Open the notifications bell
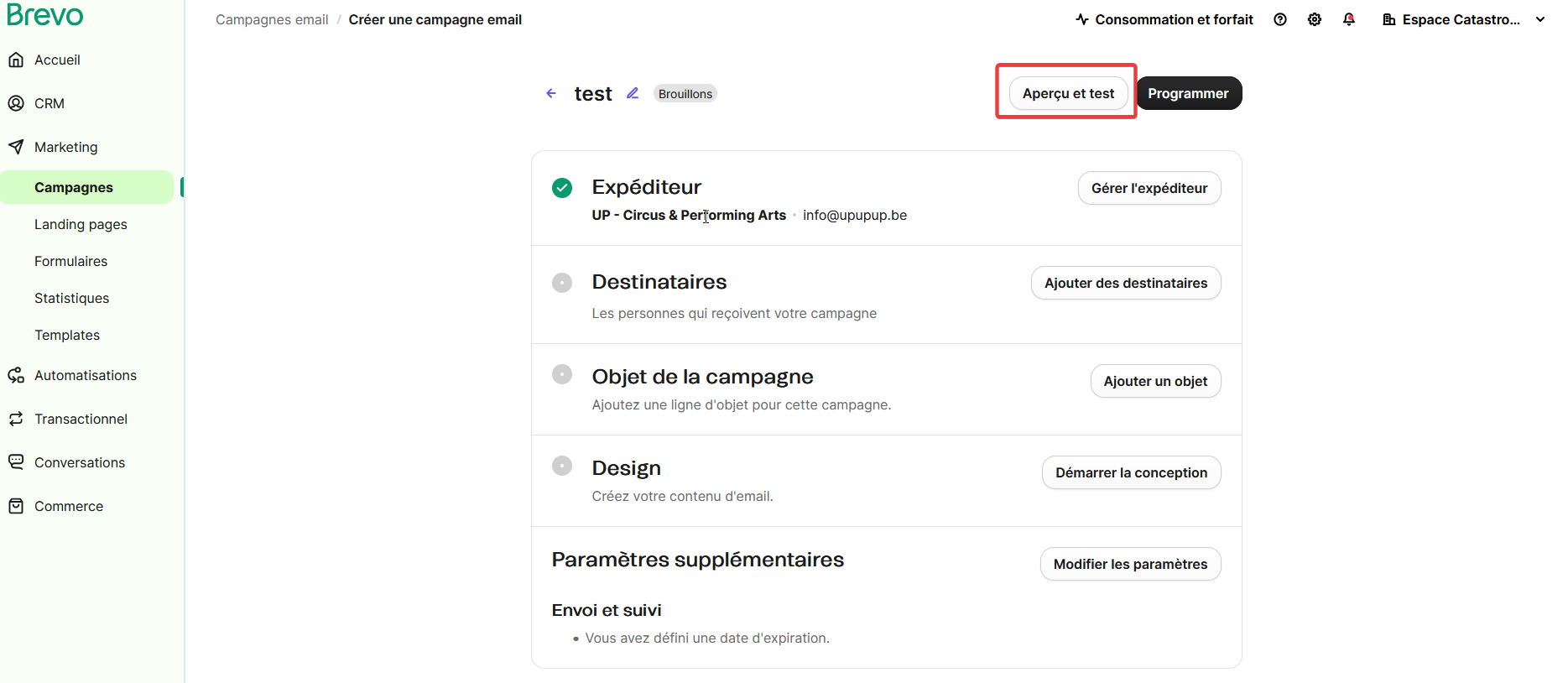 [x=1349, y=19]
